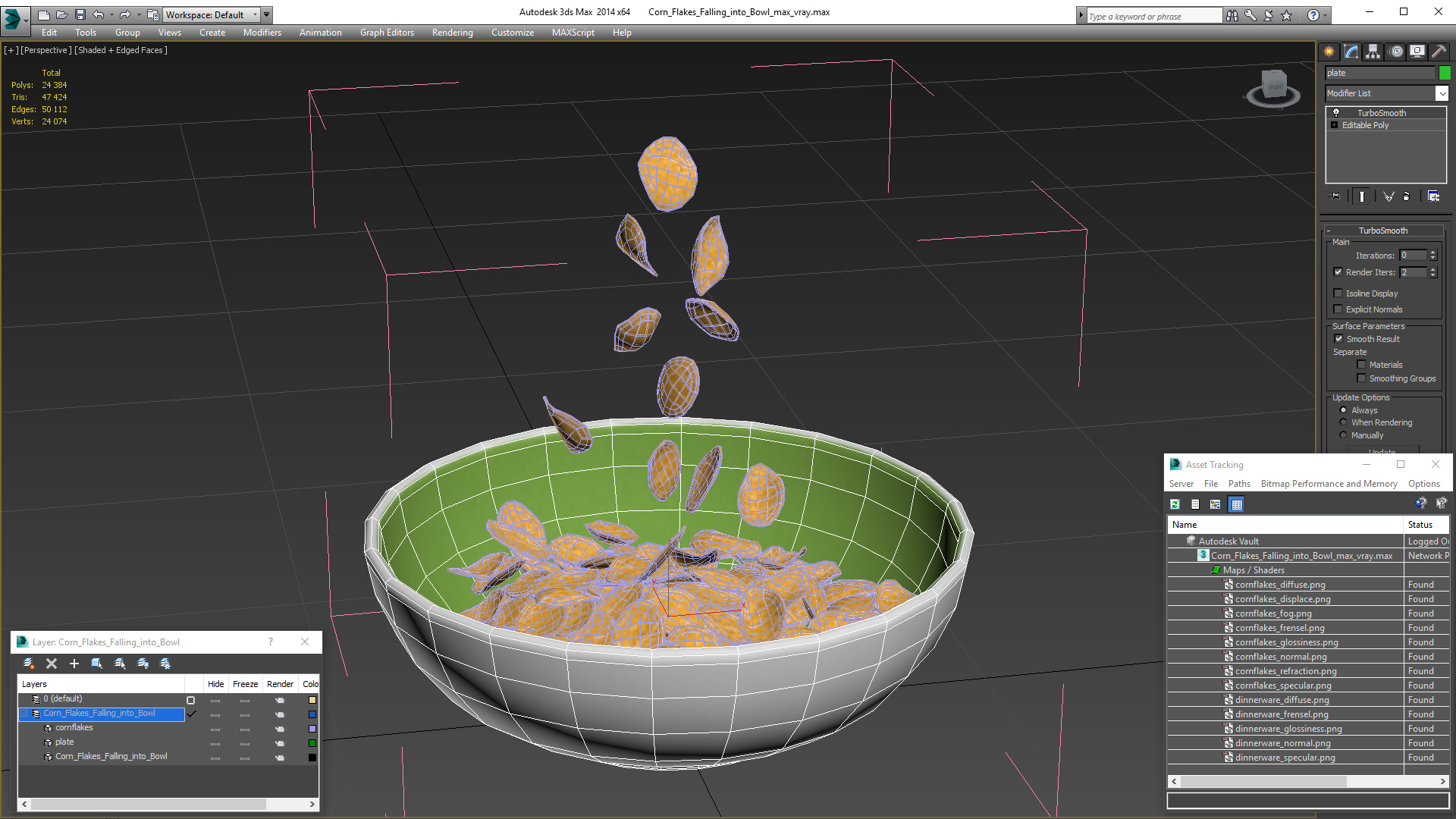Screen dimensions: 1456x819
Task: Enable the Explicit Normals checkbox
Action: (x=1338, y=309)
